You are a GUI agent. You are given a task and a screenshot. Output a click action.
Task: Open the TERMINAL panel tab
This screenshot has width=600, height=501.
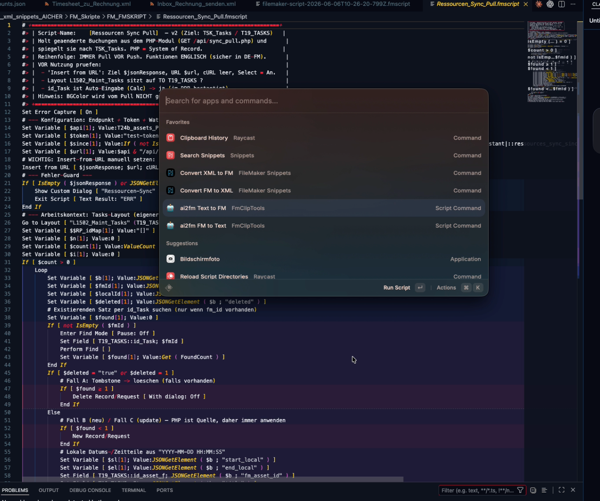point(134,490)
